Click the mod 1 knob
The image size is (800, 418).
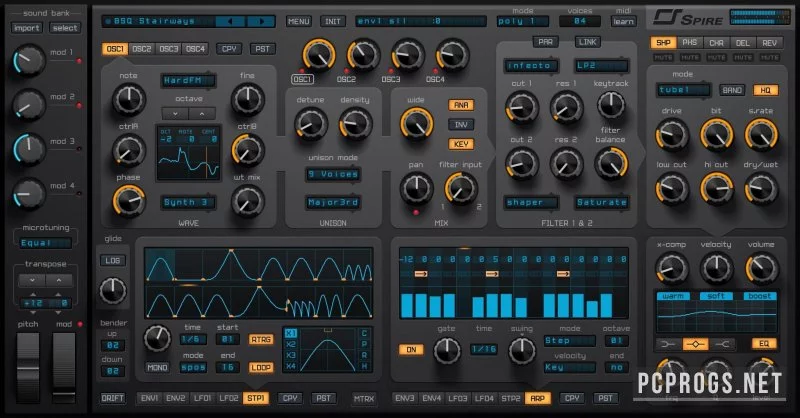[29, 60]
